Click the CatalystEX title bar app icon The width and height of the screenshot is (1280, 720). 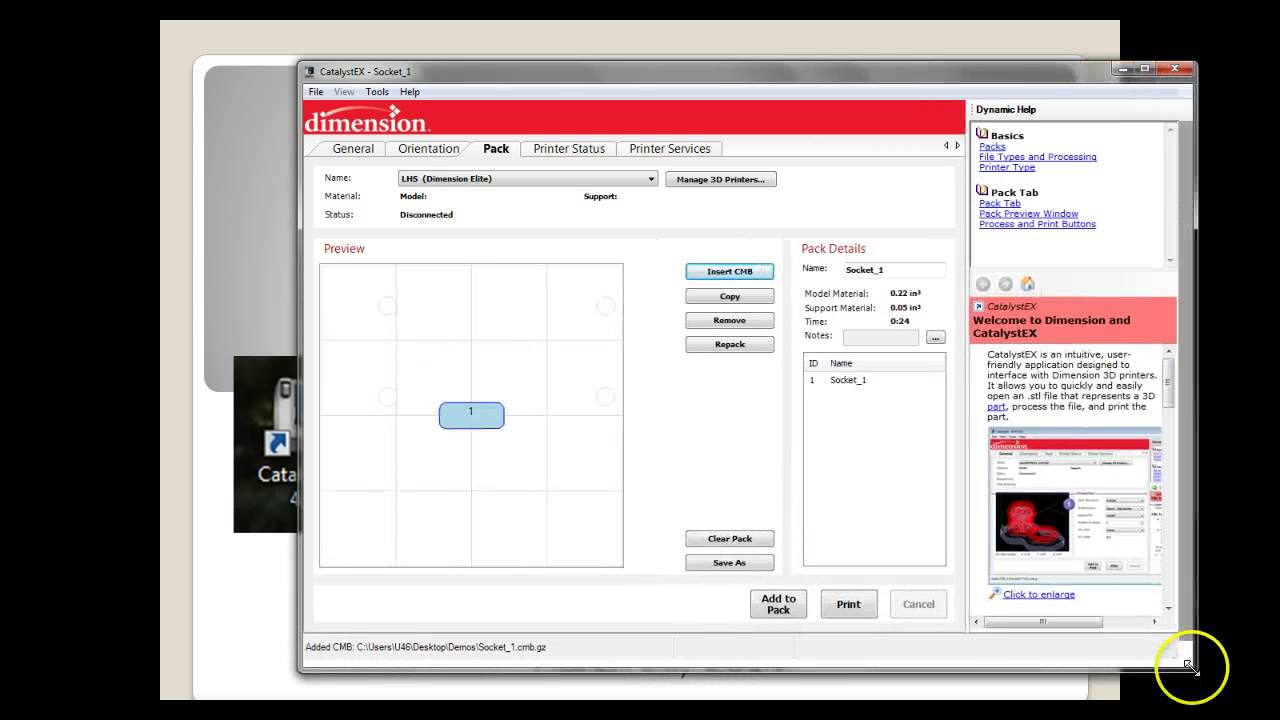[x=310, y=72]
